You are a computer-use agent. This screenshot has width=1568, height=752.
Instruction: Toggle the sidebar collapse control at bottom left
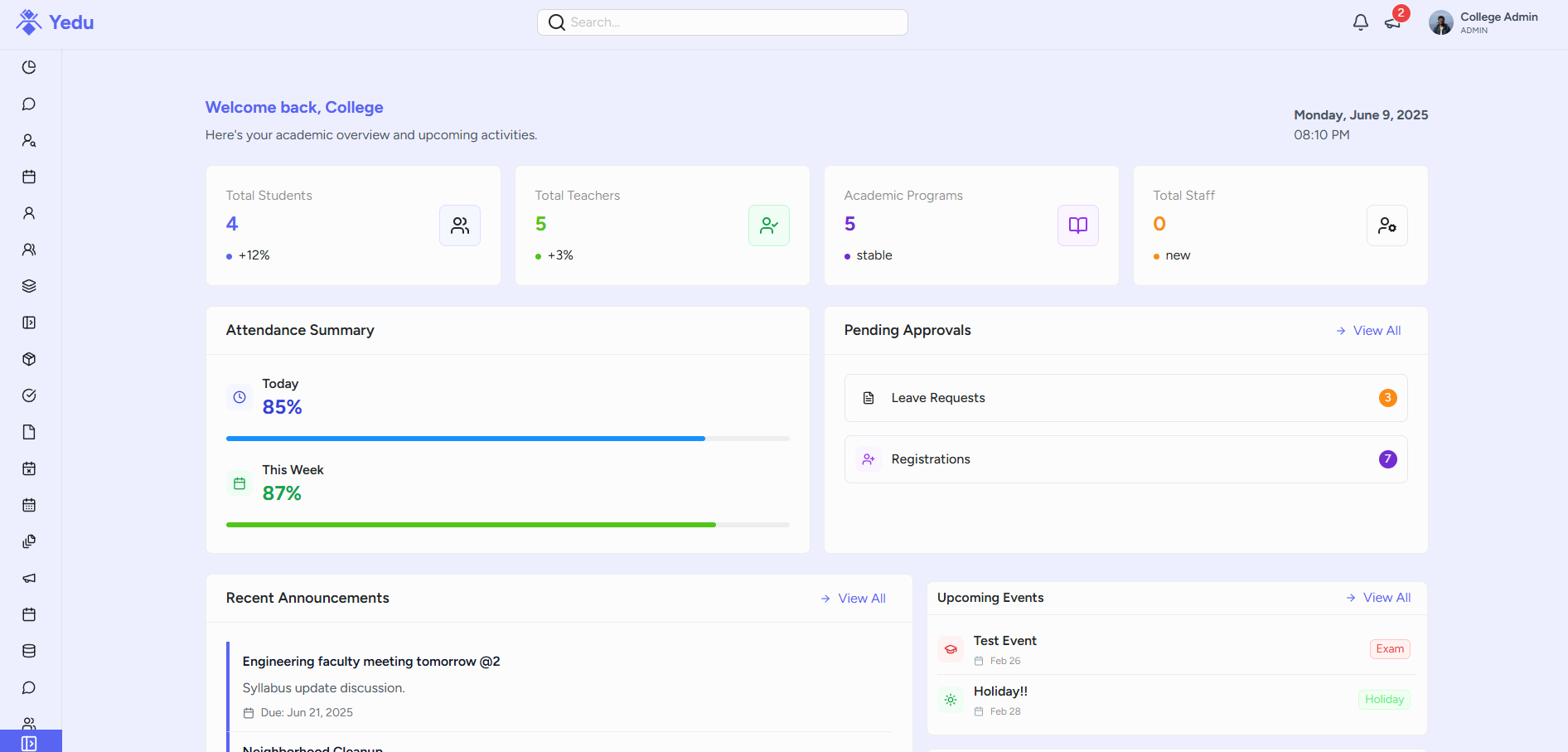click(x=29, y=742)
